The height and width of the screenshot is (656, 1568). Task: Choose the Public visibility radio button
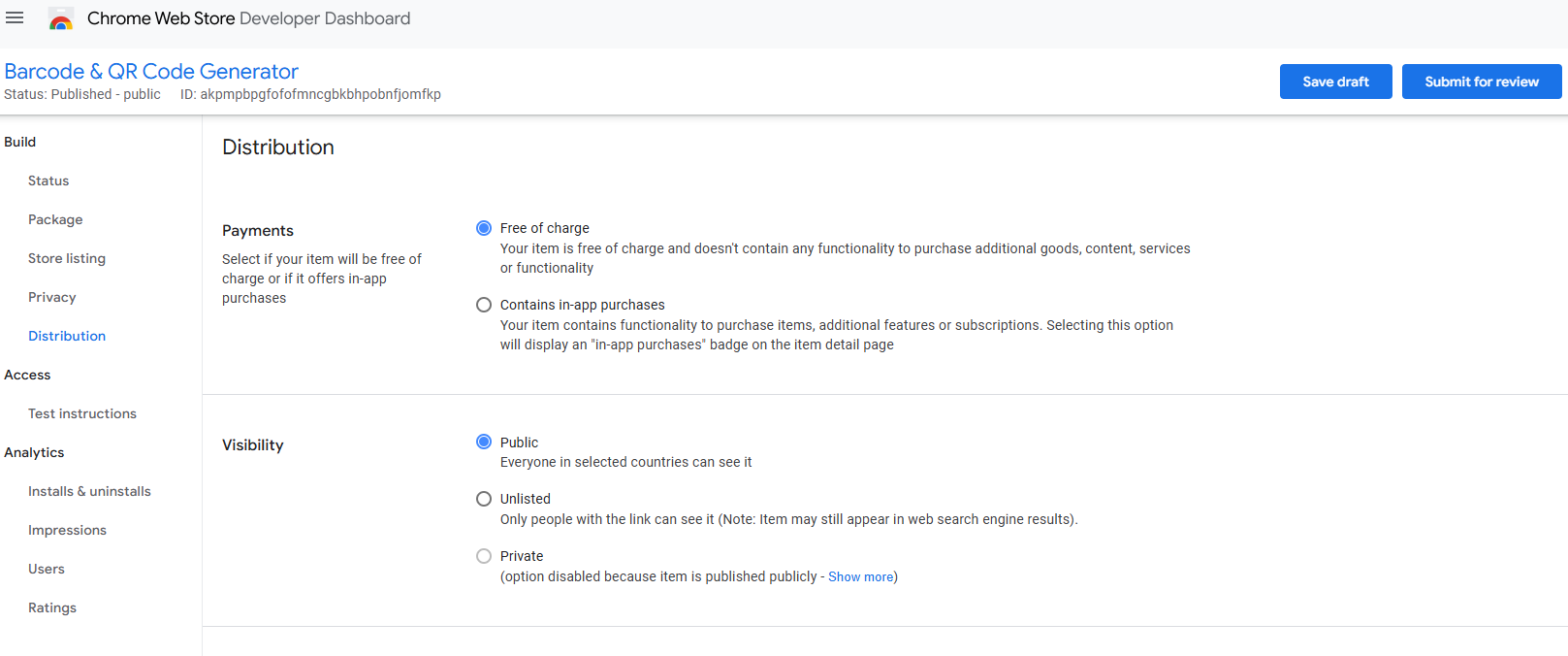pyautogui.click(x=484, y=442)
